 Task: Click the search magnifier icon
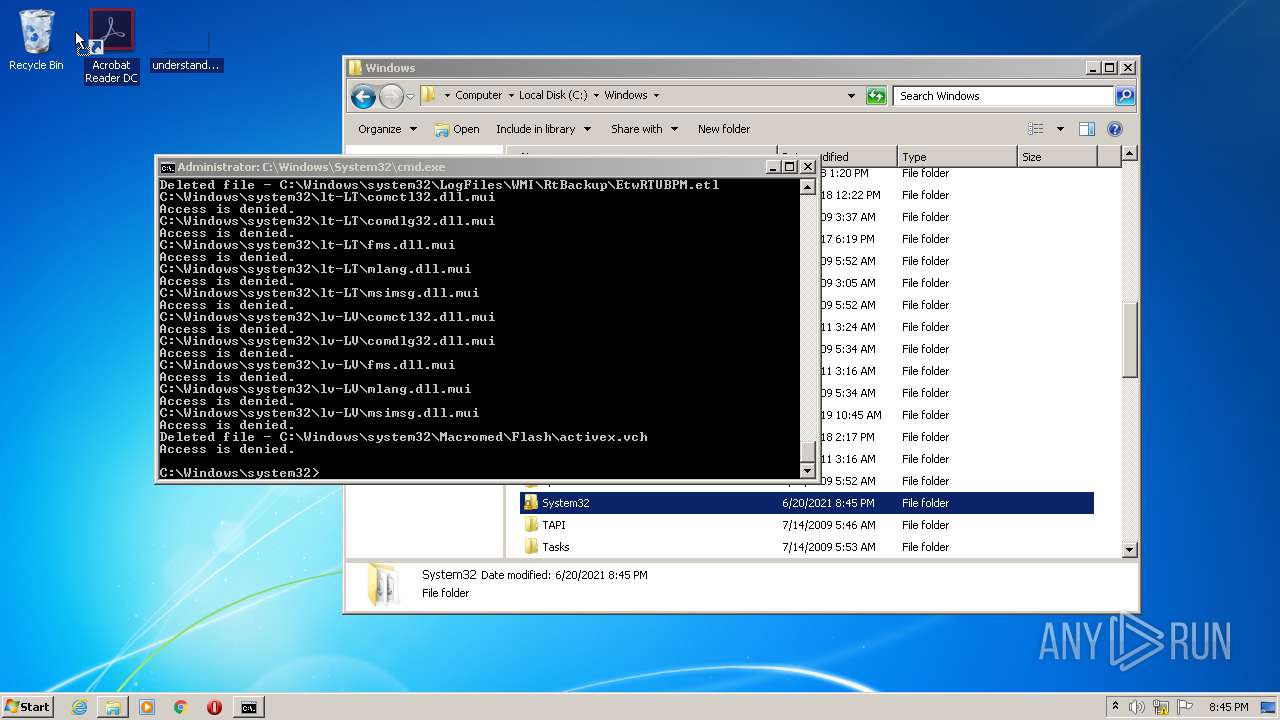(x=1125, y=96)
